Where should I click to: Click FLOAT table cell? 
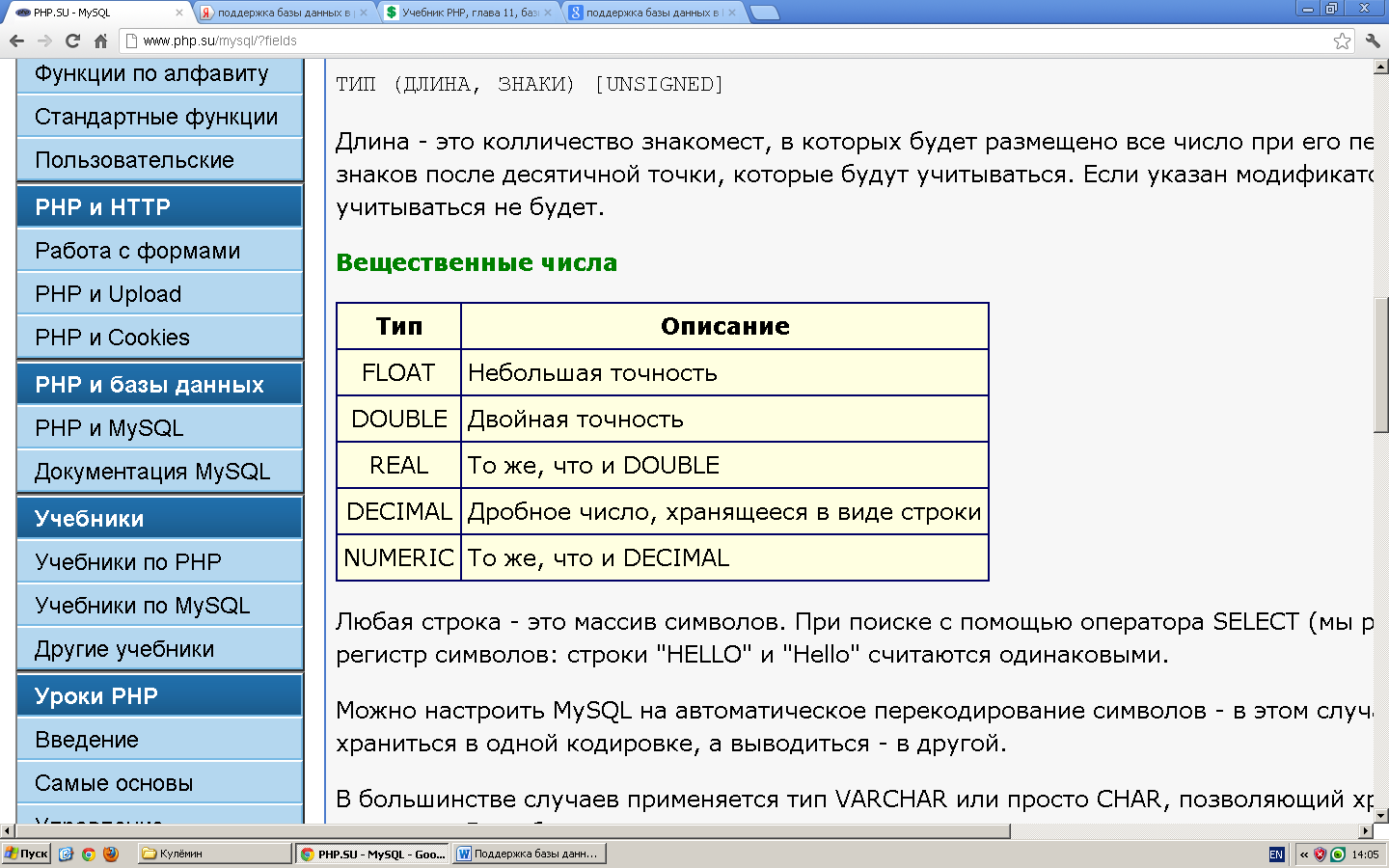398,372
